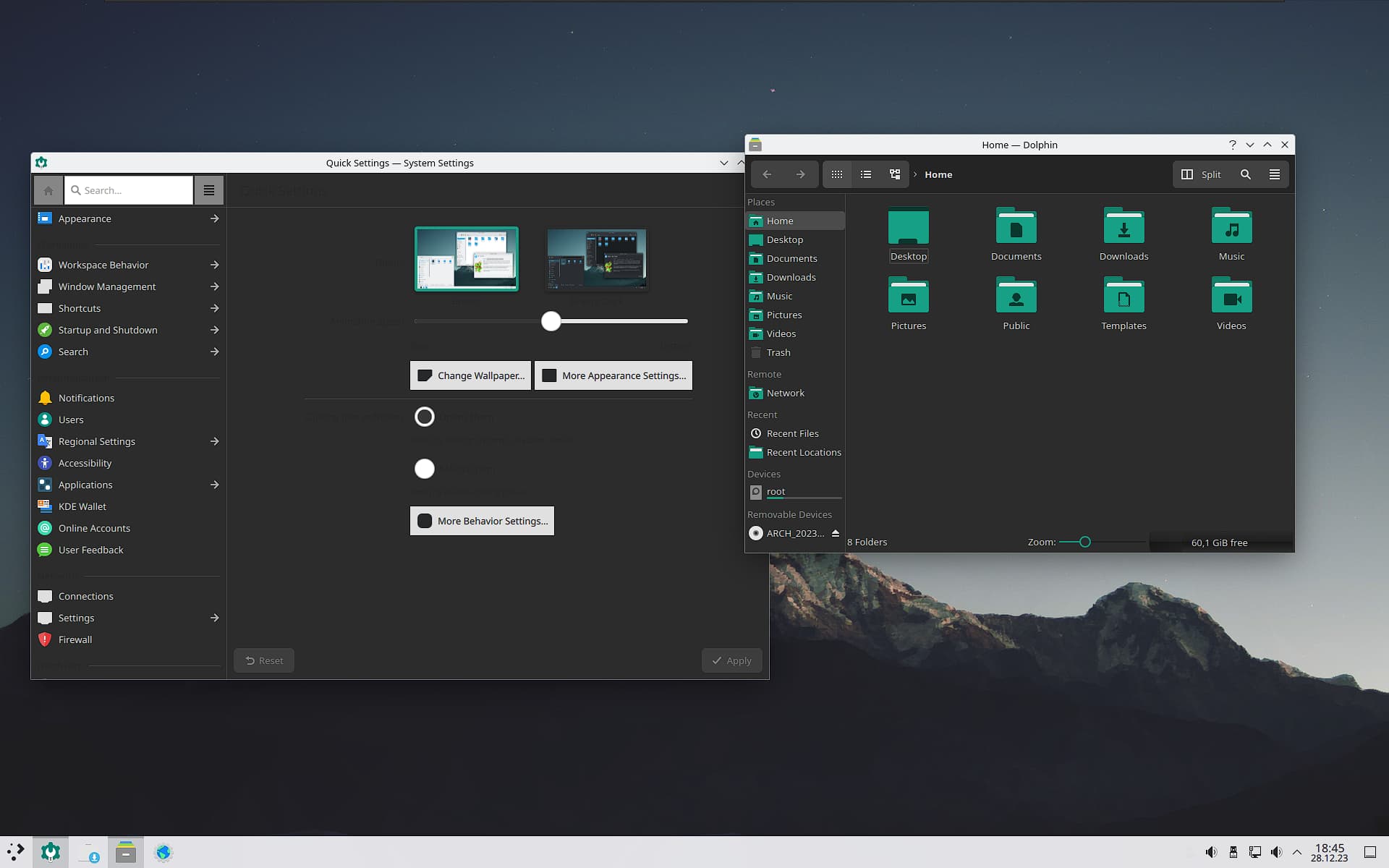Click the hamburger menu icon in Dolphin
The width and height of the screenshot is (1389, 868).
tap(1275, 174)
